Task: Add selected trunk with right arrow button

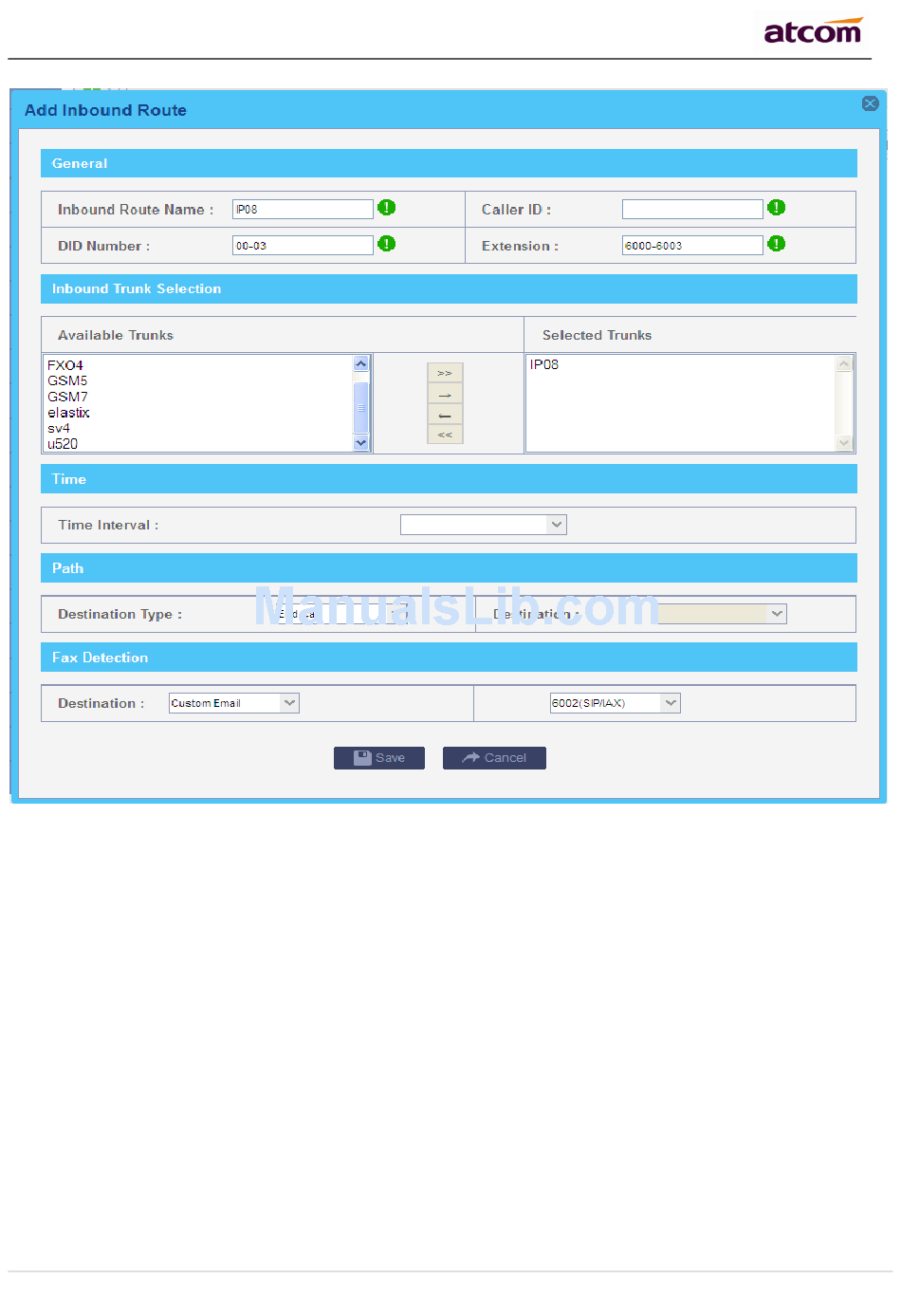Action: pos(445,394)
